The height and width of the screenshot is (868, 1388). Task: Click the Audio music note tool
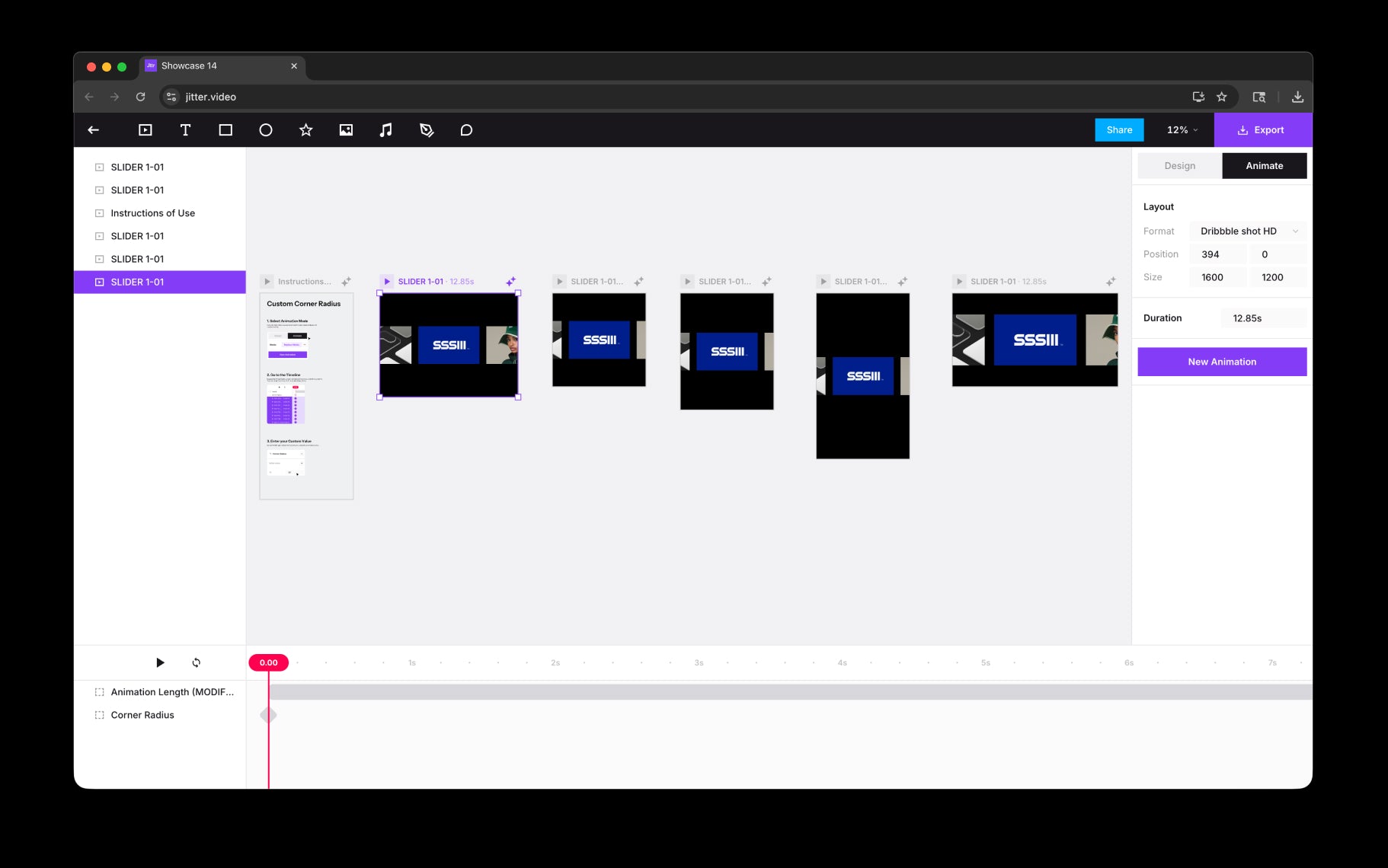point(386,130)
